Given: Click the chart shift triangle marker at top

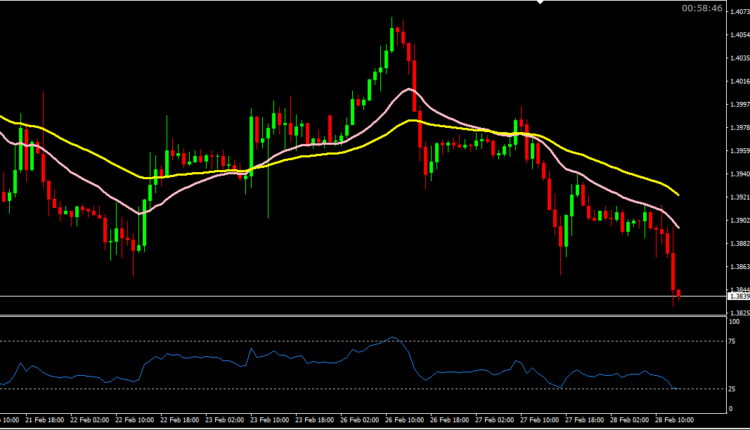Looking at the screenshot, I should pyautogui.click(x=541, y=3).
